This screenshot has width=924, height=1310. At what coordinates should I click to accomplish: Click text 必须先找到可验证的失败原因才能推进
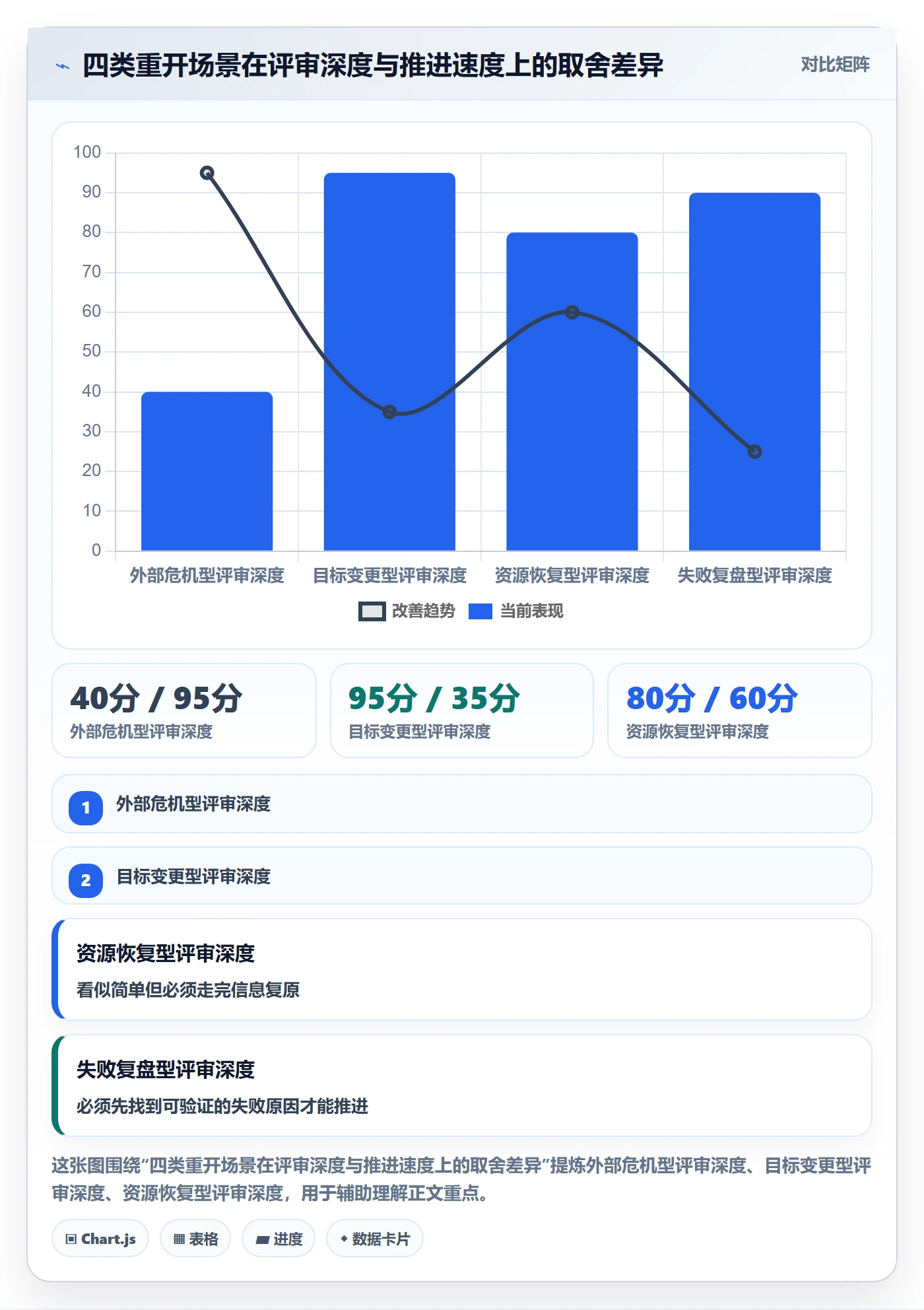[222, 1106]
